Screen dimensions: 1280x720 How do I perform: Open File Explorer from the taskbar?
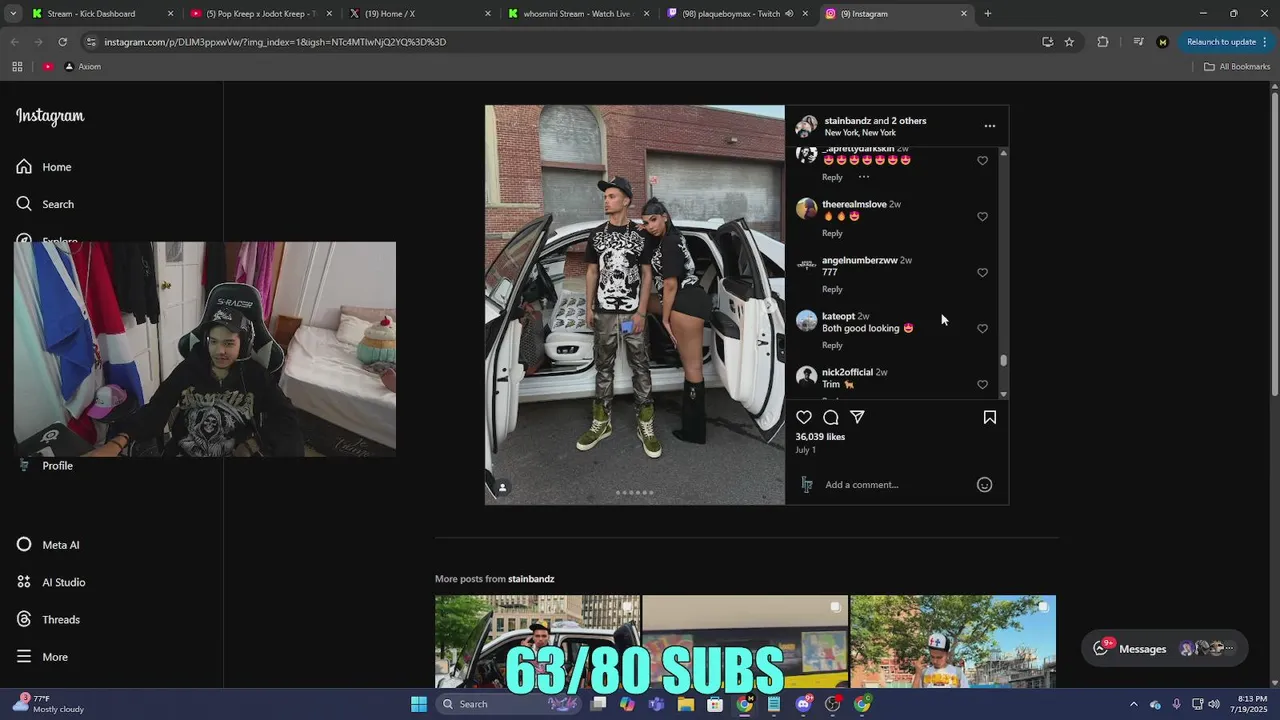click(686, 704)
